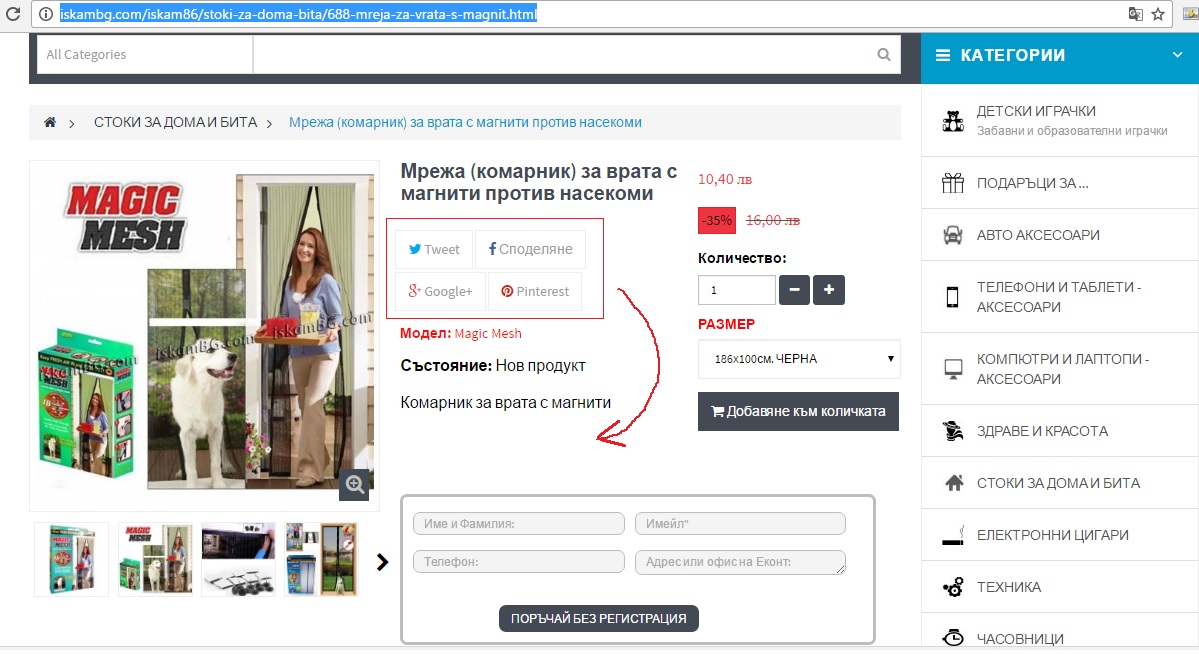Viewport: 1199px width, 654px height.
Task: Submit order with ПОРЪЧАЙ БЕЗ РЕГИСТРАЦИЯ
Action: point(599,618)
